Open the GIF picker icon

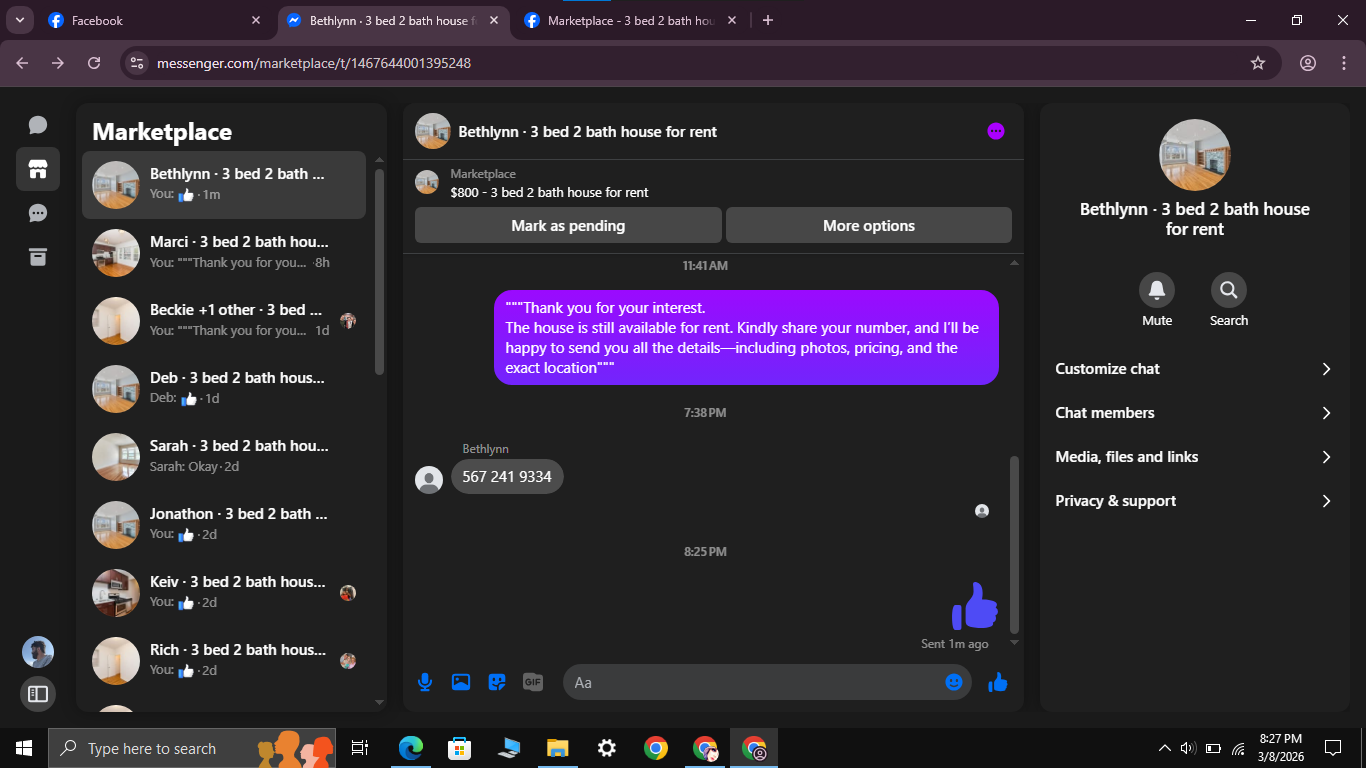[x=533, y=682]
